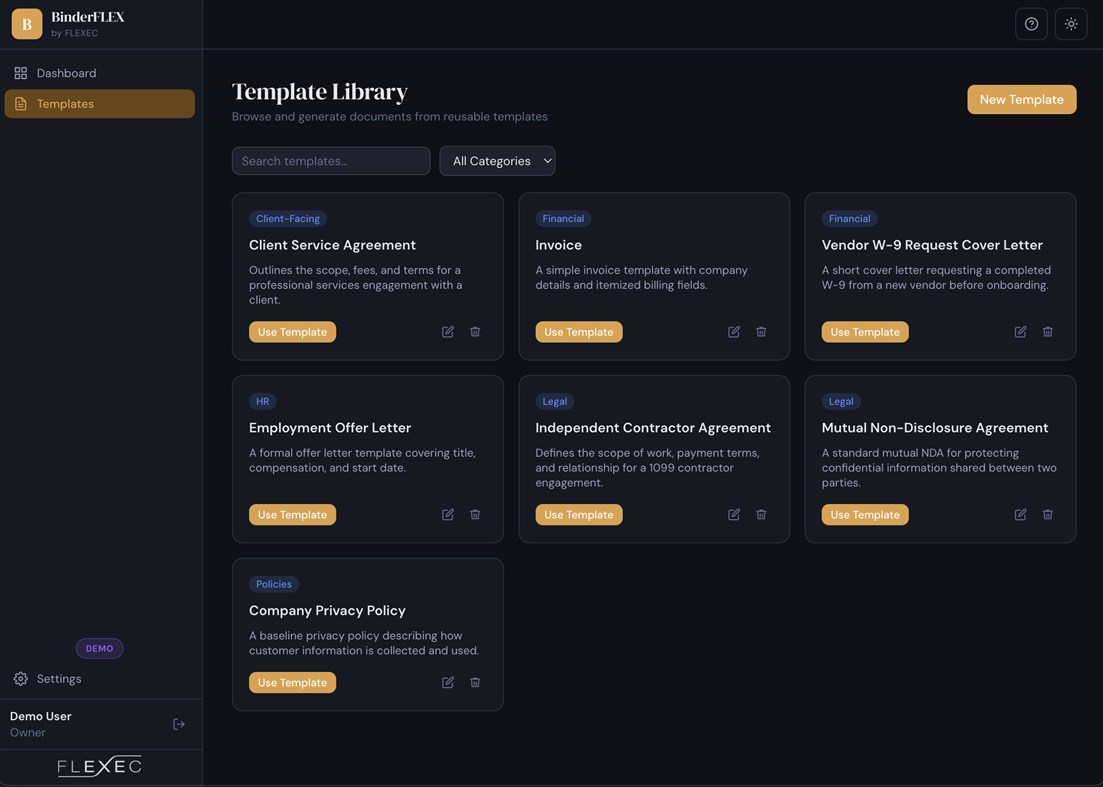Click the log out icon beside Demo User
This screenshot has height=787, width=1103.
point(179,724)
